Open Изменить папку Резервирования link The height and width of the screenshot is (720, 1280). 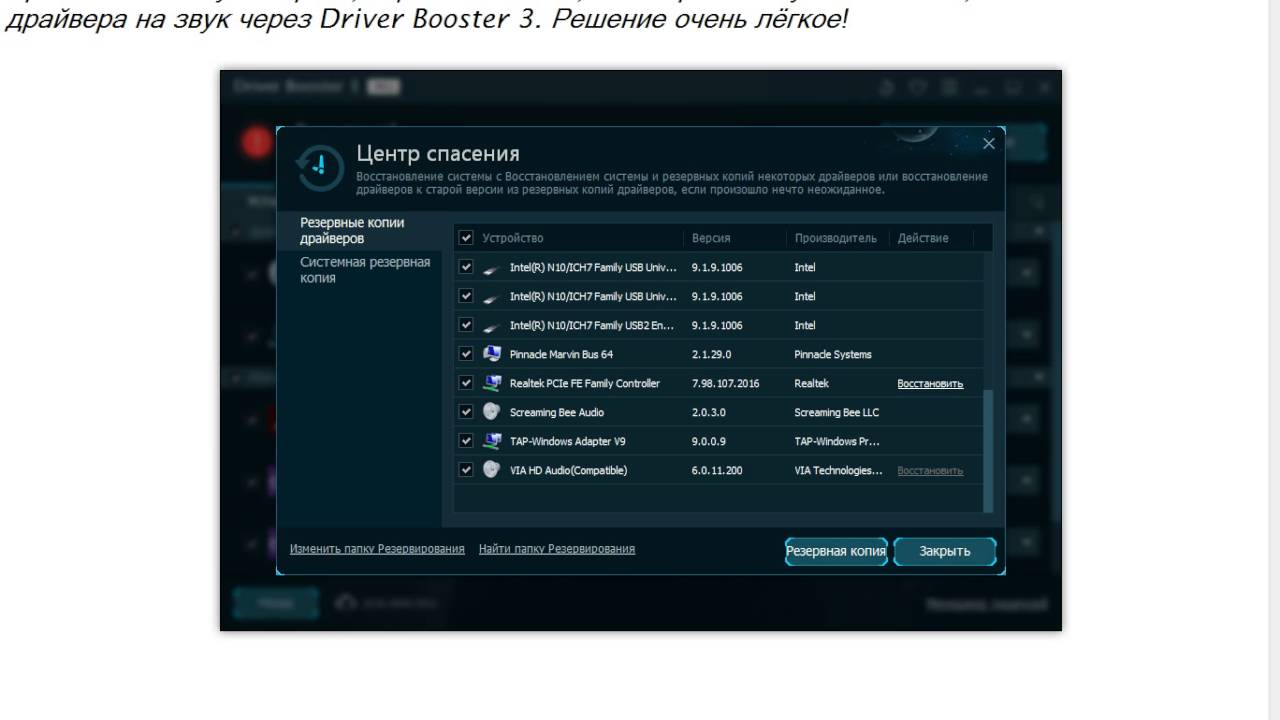point(377,549)
